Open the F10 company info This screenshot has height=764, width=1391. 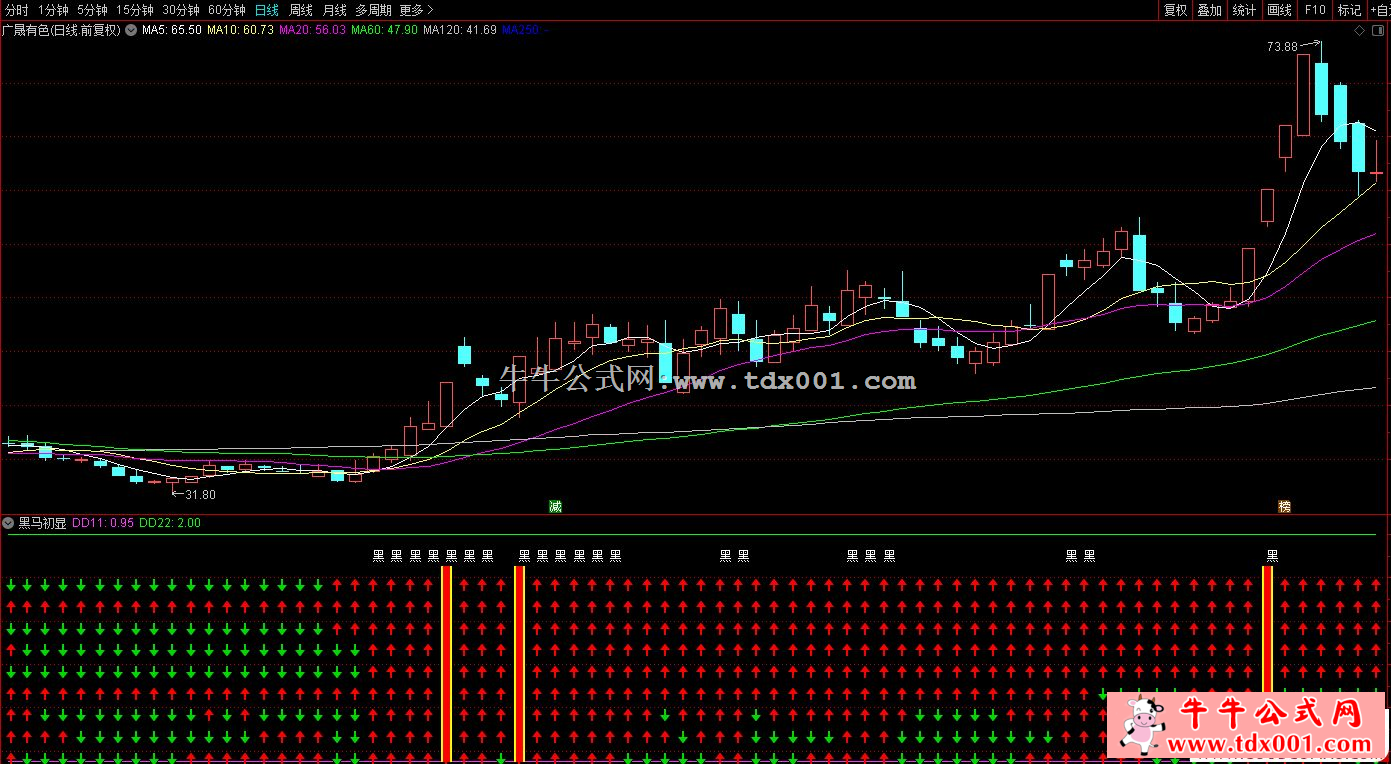pyautogui.click(x=1314, y=10)
